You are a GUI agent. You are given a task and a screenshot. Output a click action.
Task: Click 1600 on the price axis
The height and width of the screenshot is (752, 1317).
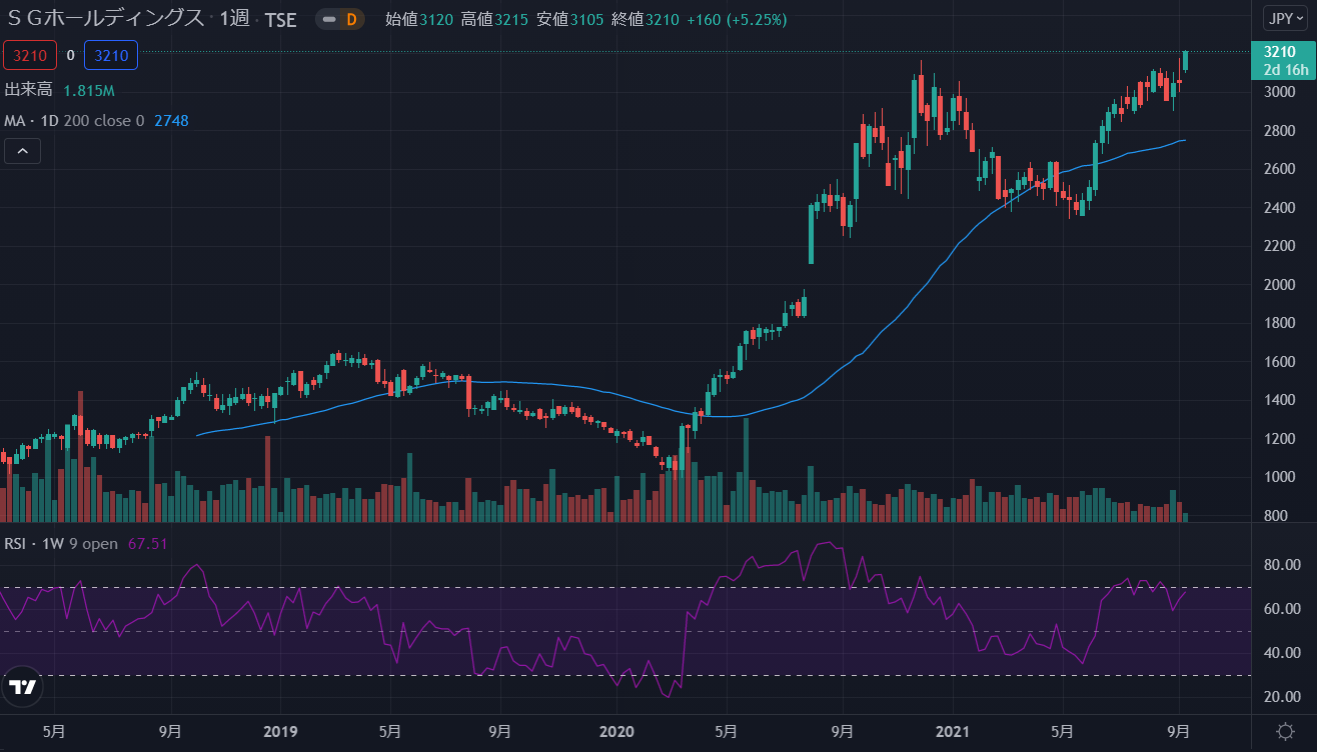(x=1280, y=362)
